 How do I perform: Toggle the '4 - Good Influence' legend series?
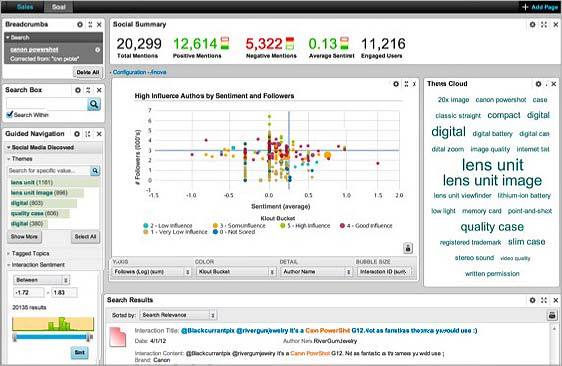click(x=366, y=225)
